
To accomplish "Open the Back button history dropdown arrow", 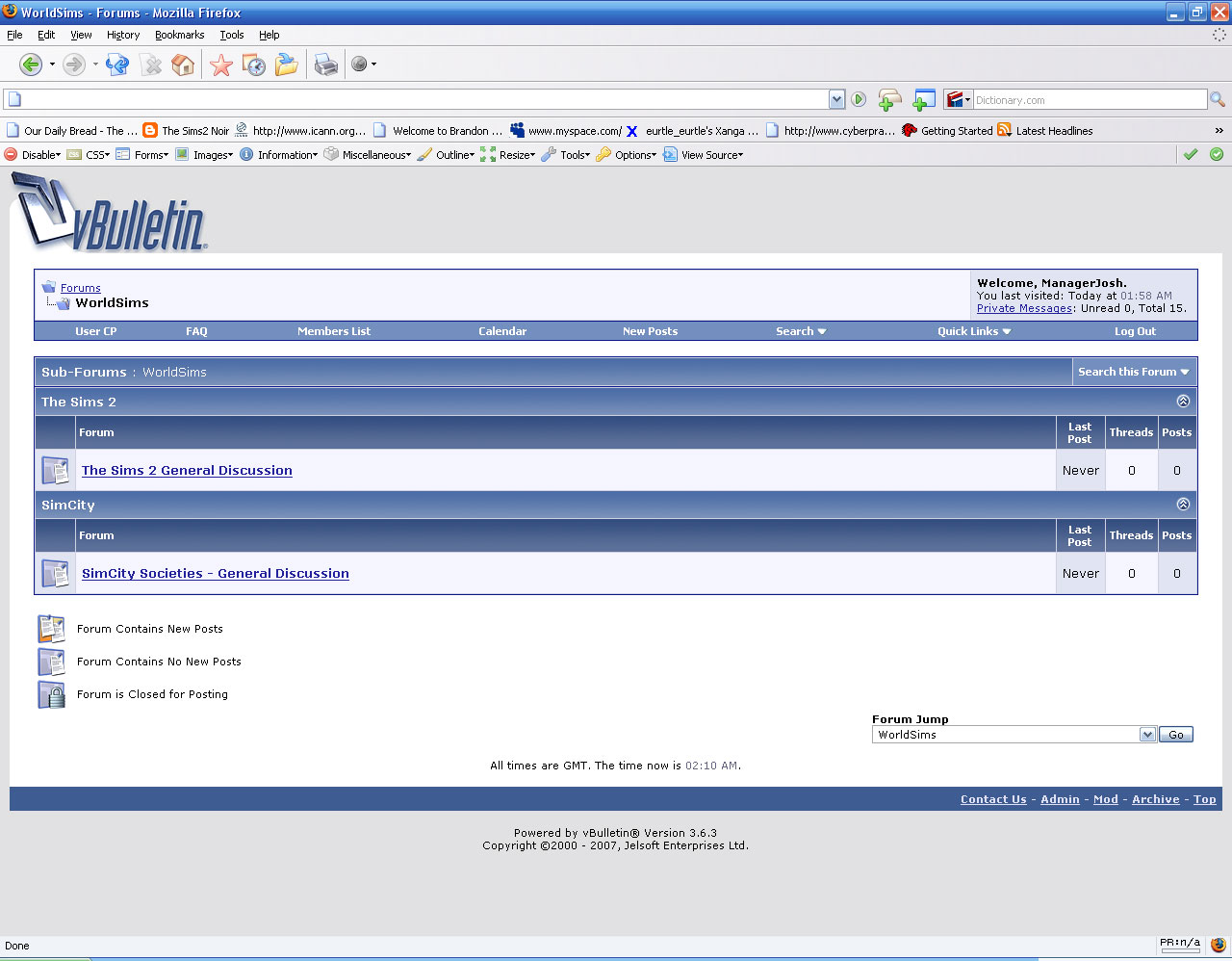I will click(x=52, y=65).
